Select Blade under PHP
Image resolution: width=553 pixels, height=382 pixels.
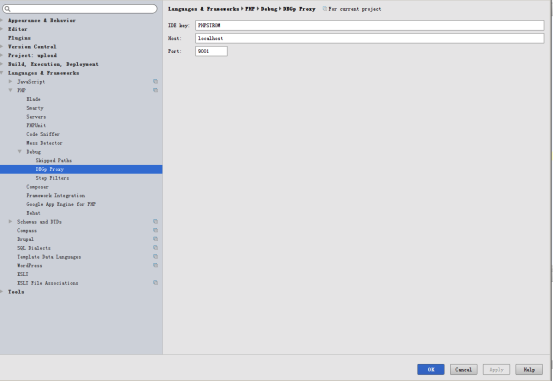pyautogui.click(x=33, y=99)
